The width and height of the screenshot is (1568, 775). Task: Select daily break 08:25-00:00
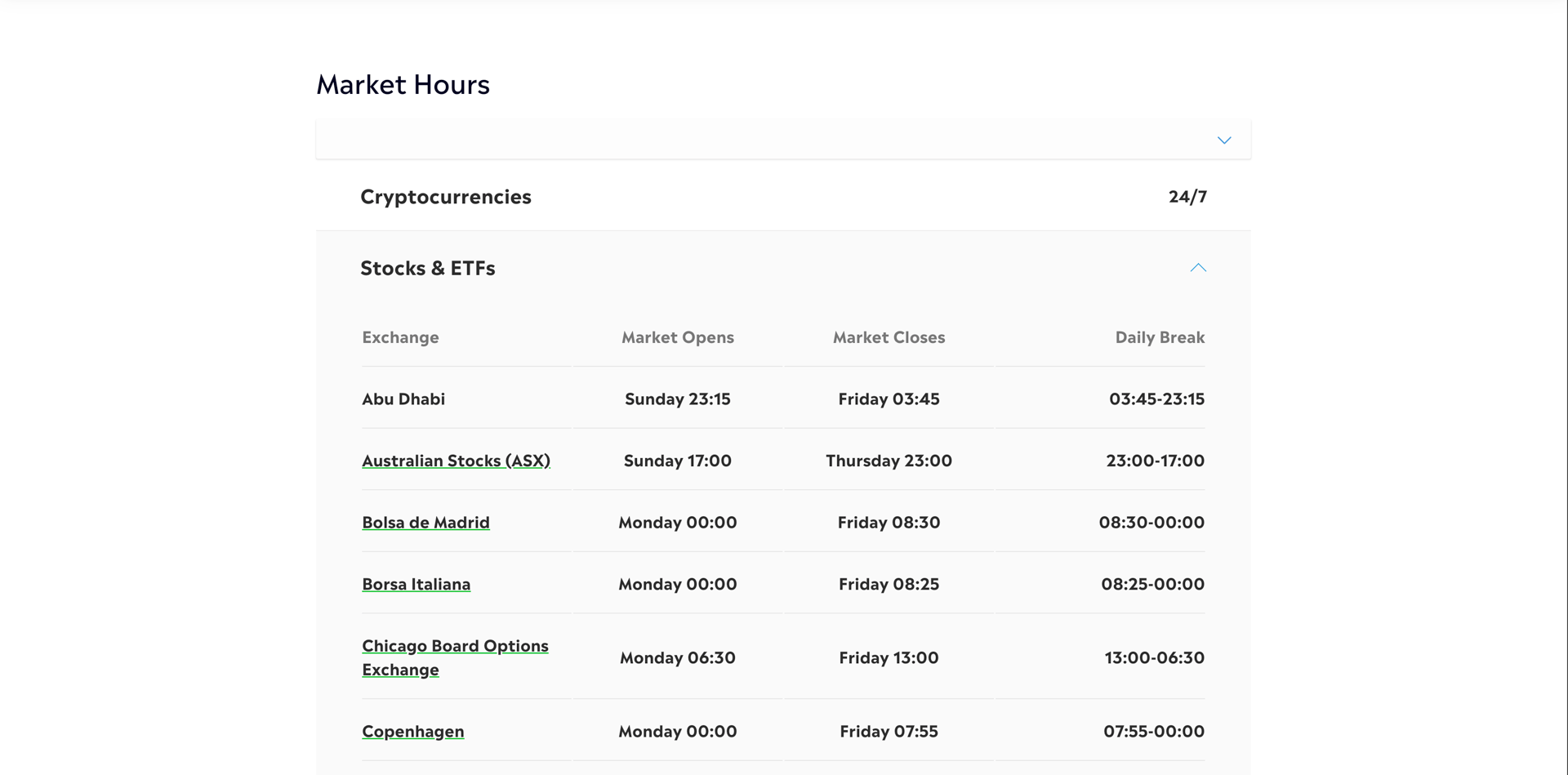click(1152, 585)
